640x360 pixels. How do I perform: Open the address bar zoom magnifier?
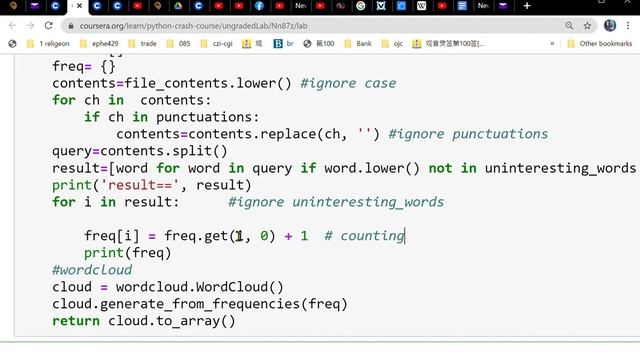tap(569, 26)
